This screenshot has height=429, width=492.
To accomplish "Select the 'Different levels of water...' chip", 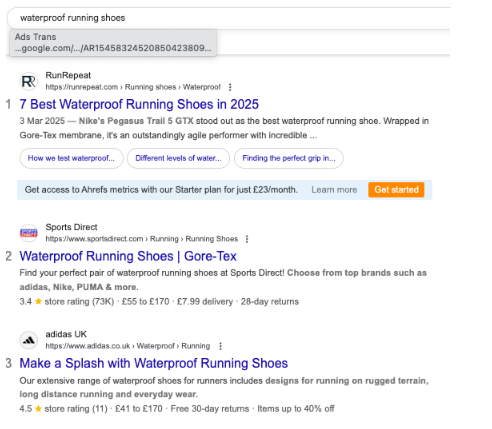I will pos(178,158).
